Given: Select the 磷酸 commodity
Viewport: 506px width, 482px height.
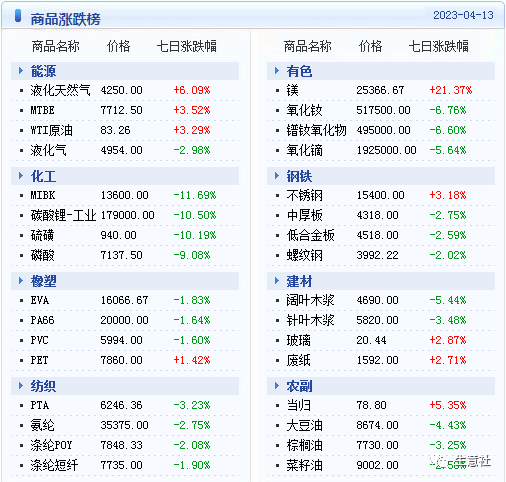Looking at the screenshot, I should tap(42, 255).
